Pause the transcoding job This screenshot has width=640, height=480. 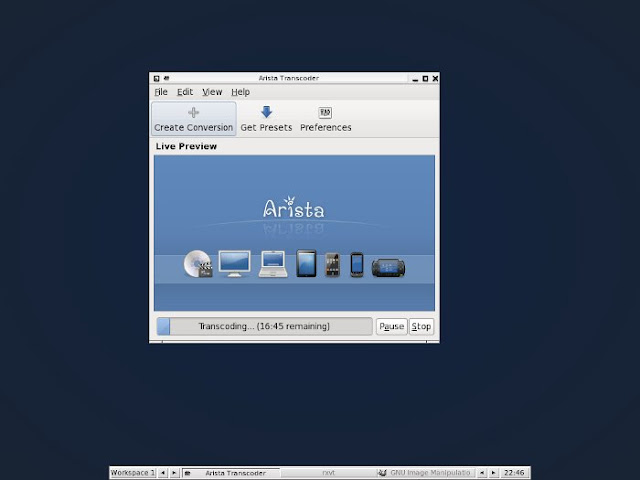(391, 326)
